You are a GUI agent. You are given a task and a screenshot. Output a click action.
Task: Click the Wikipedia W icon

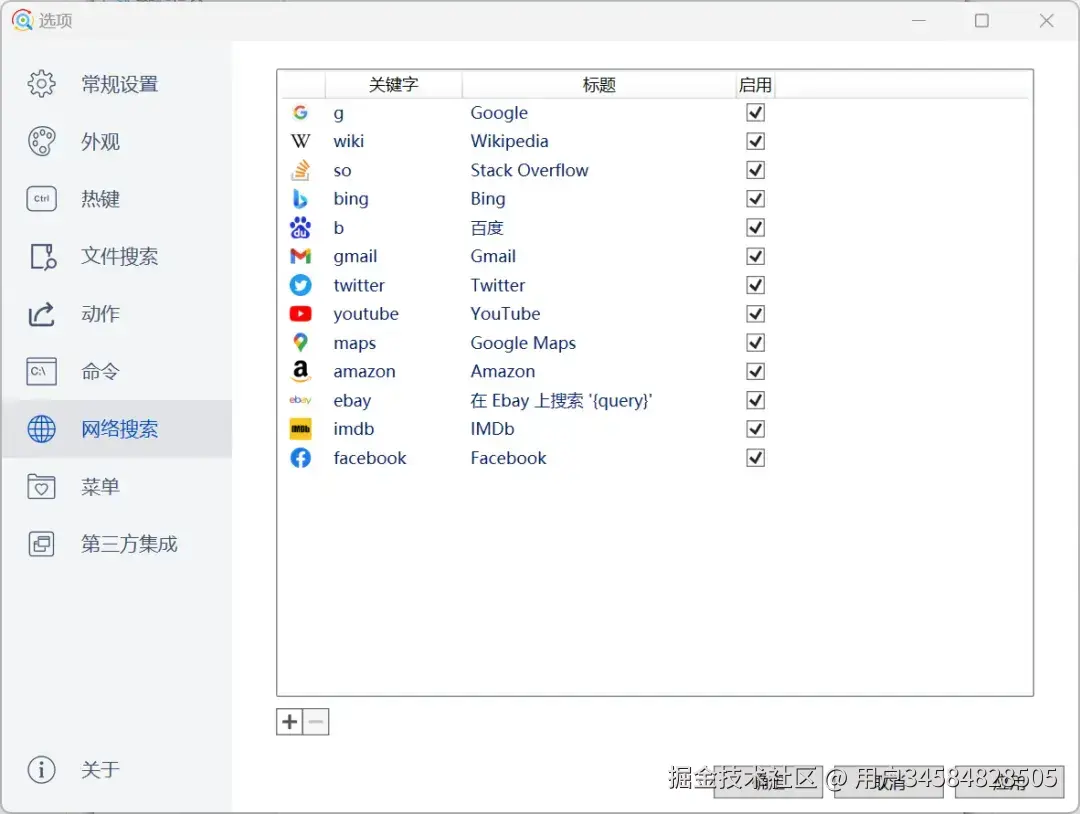(300, 141)
